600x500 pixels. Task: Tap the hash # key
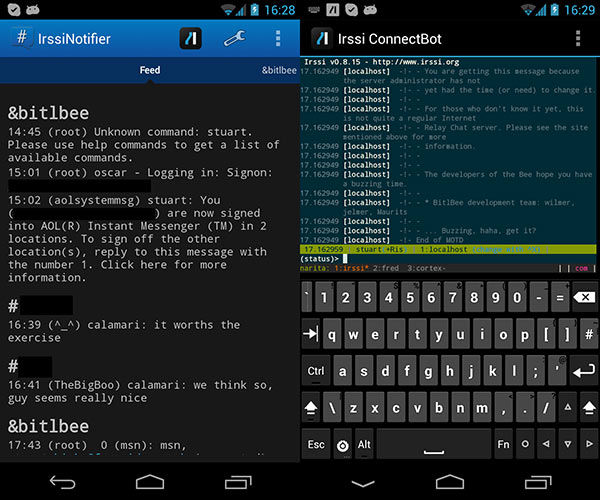tap(589, 334)
